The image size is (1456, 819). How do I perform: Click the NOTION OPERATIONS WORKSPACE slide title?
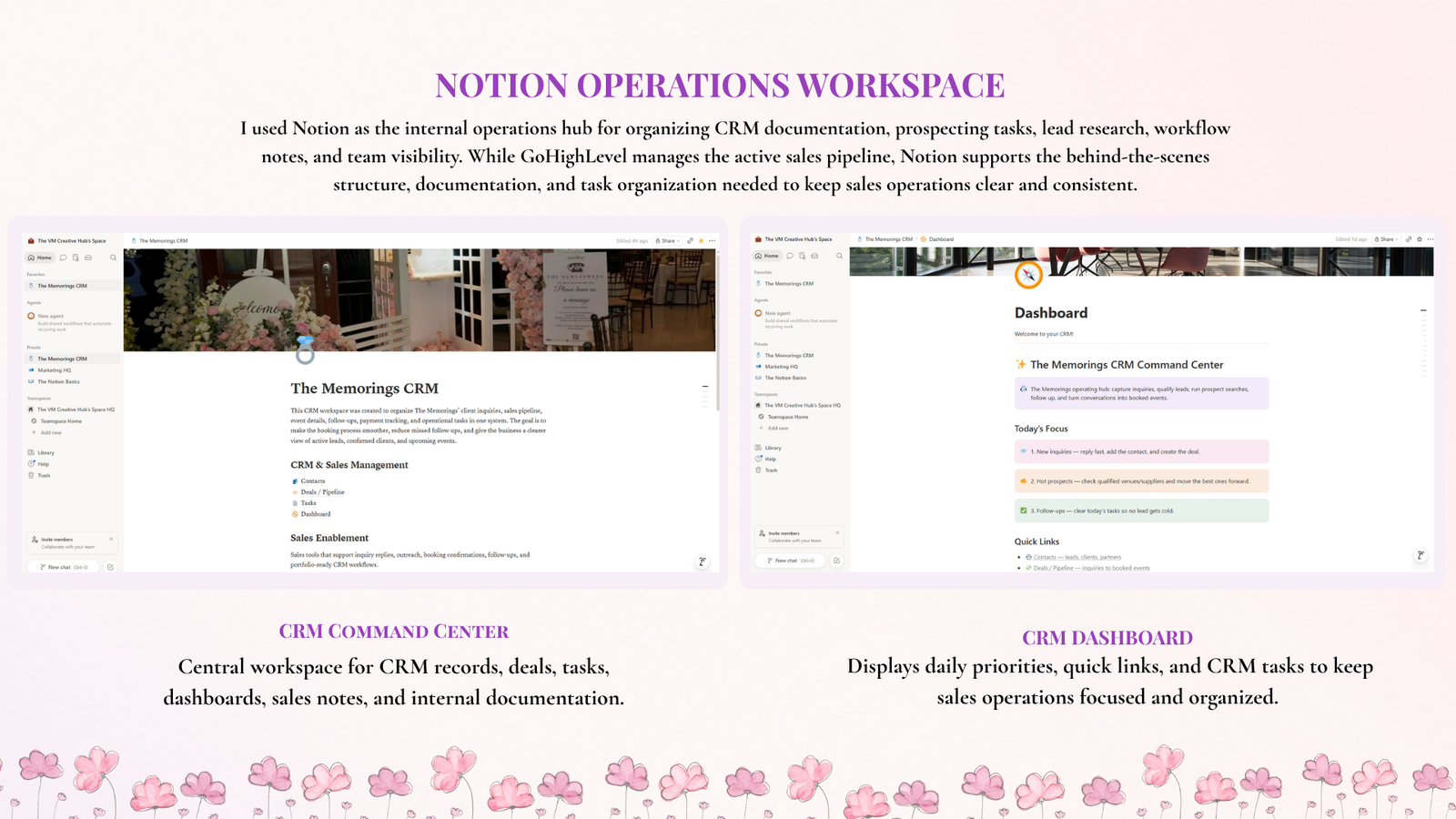tap(720, 86)
